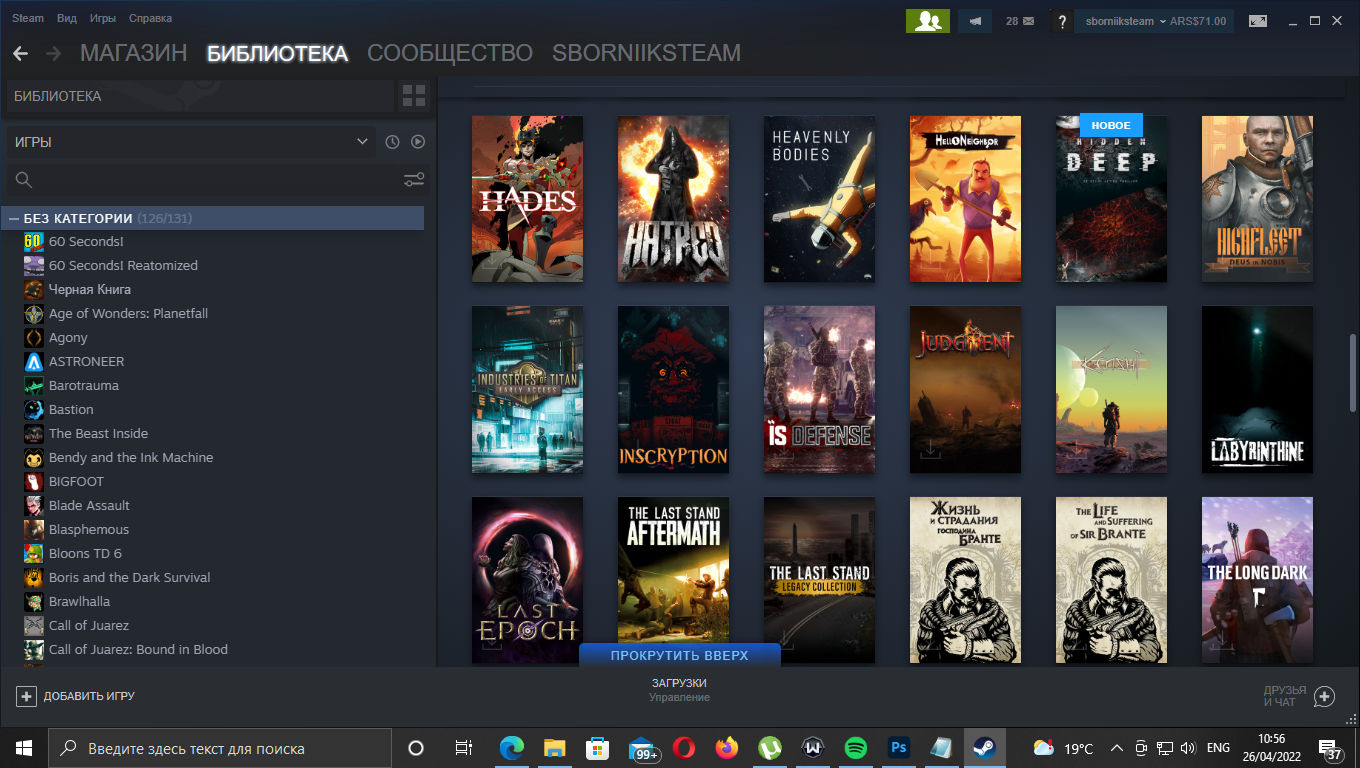Click the recent activity clock icon
Screen dimensions: 1360x768
[392, 142]
